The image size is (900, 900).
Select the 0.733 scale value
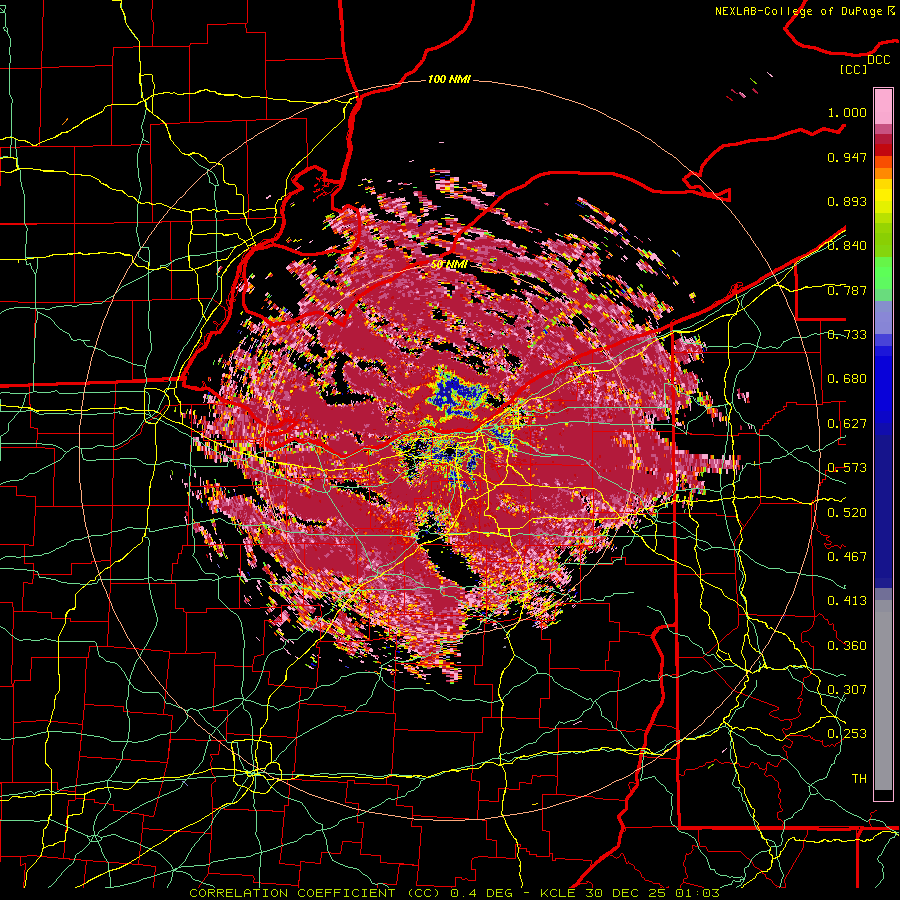[847, 335]
